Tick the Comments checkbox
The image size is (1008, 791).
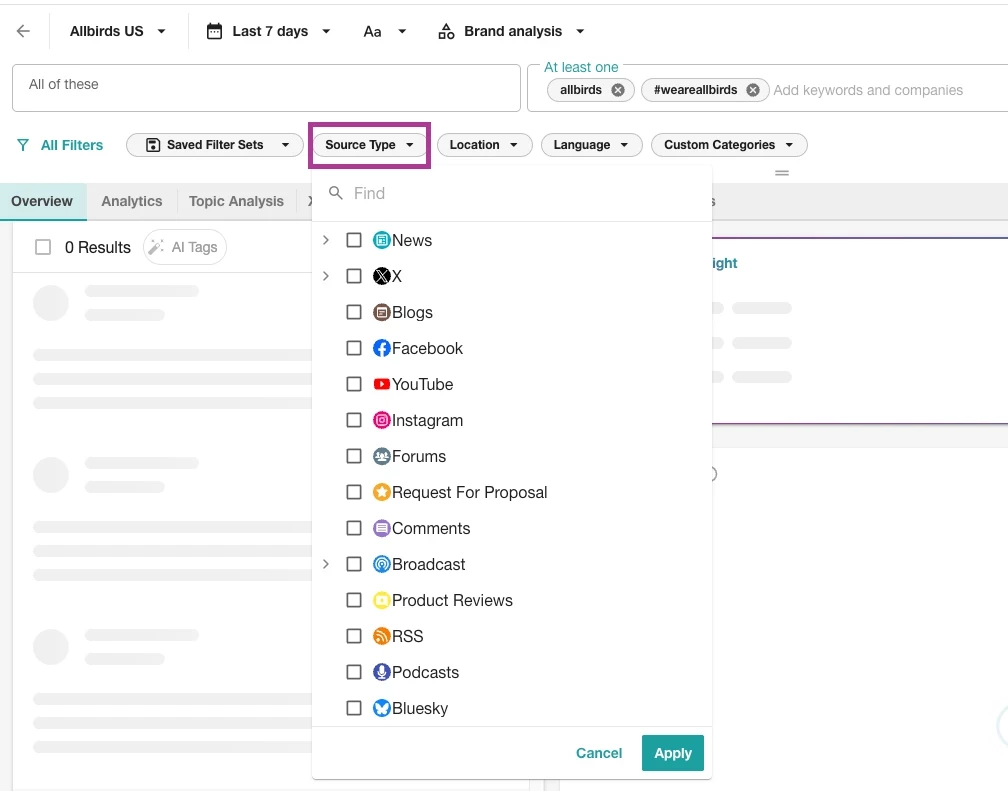354,528
